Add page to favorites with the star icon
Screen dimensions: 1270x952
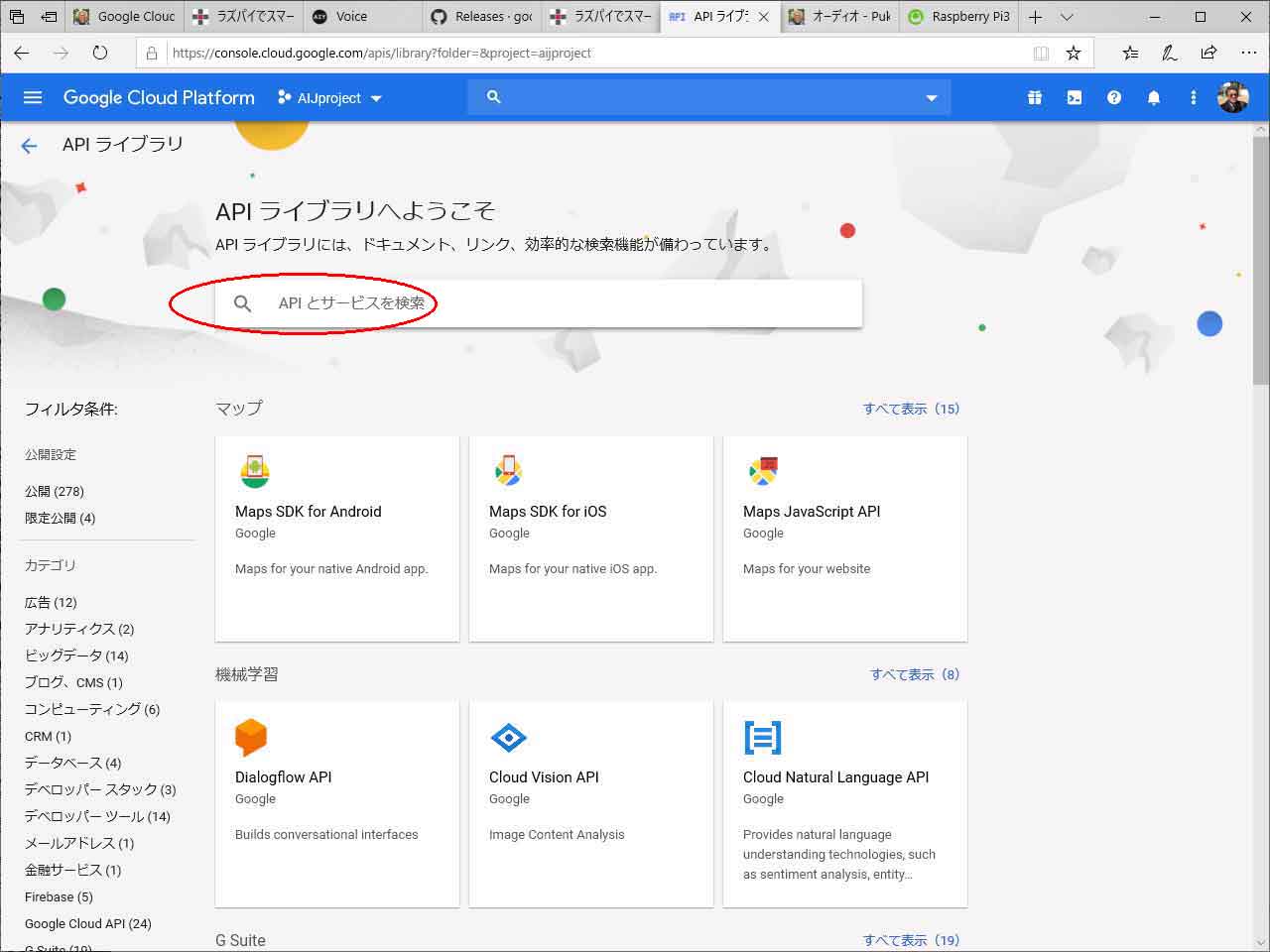[x=1074, y=54]
